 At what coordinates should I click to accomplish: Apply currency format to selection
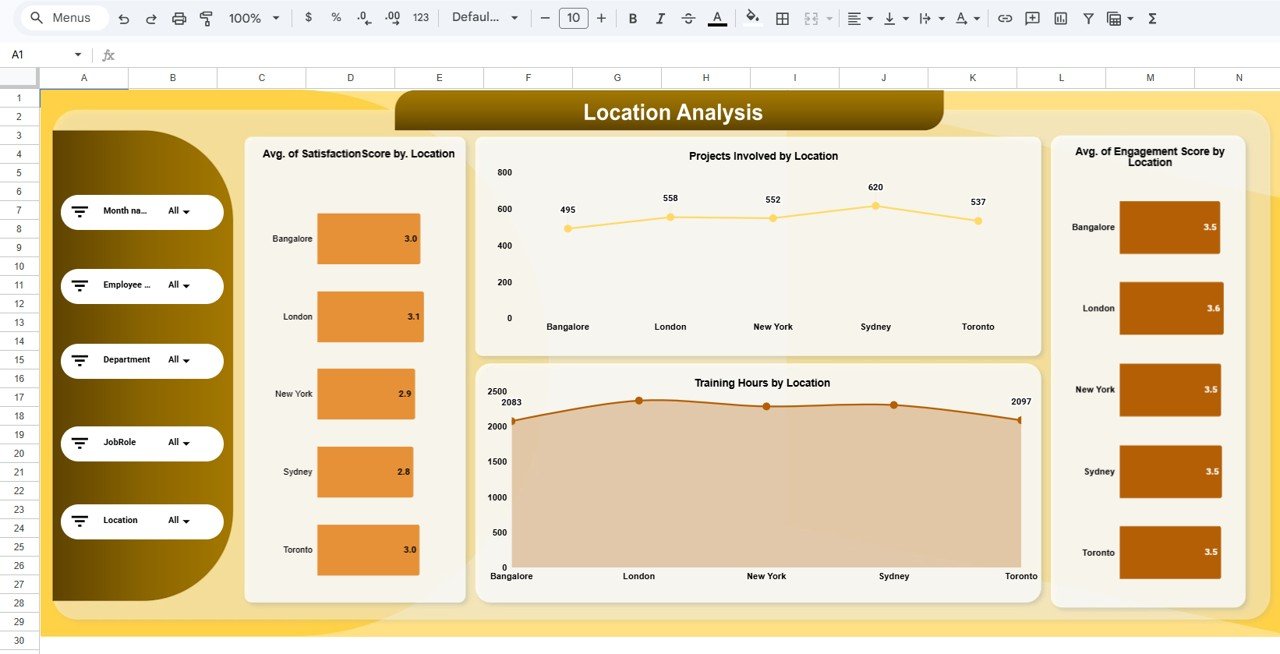(x=309, y=18)
